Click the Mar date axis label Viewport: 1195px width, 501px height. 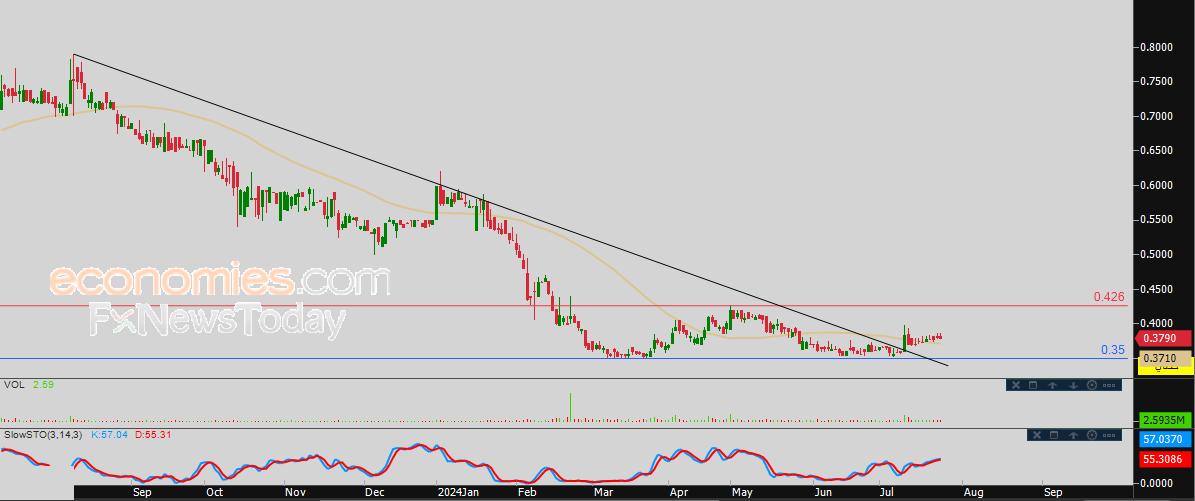(604, 493)
